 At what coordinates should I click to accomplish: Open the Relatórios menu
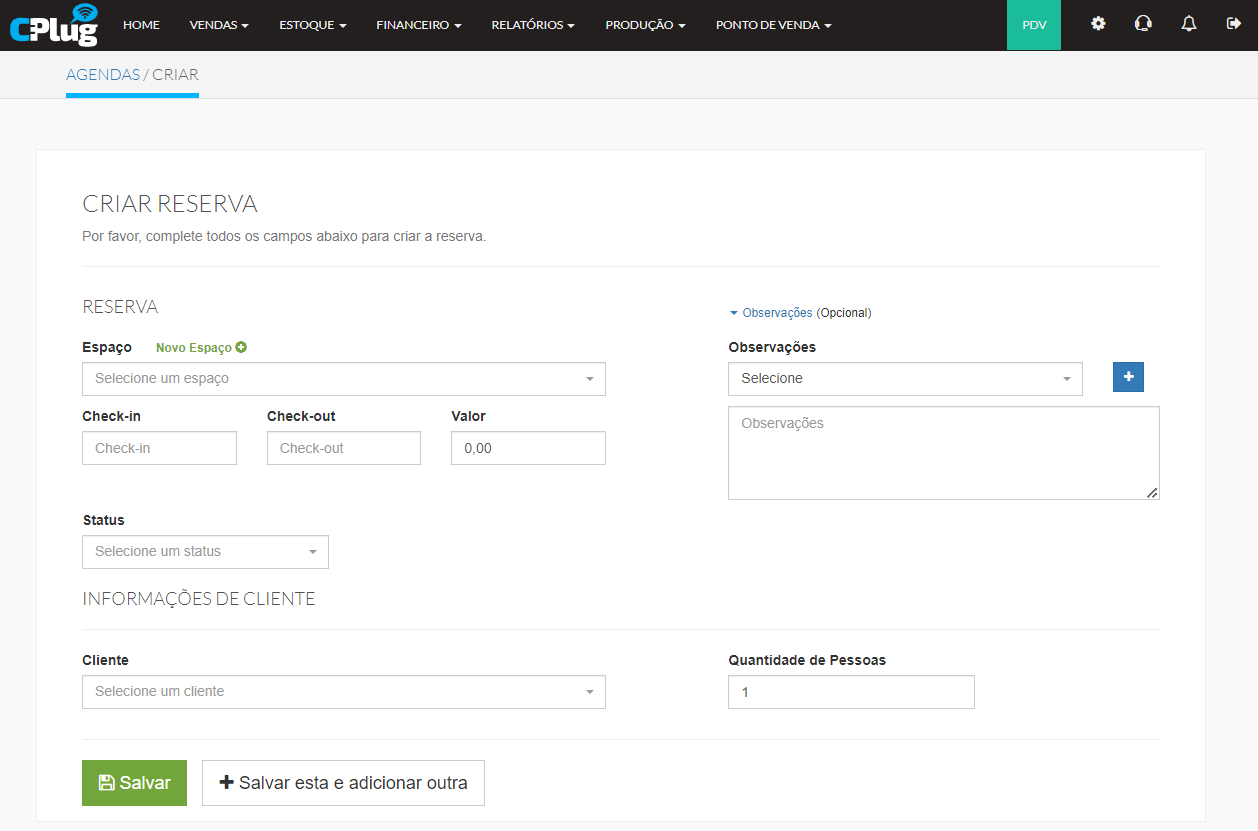pyautogui.click(x=532, y=25)
